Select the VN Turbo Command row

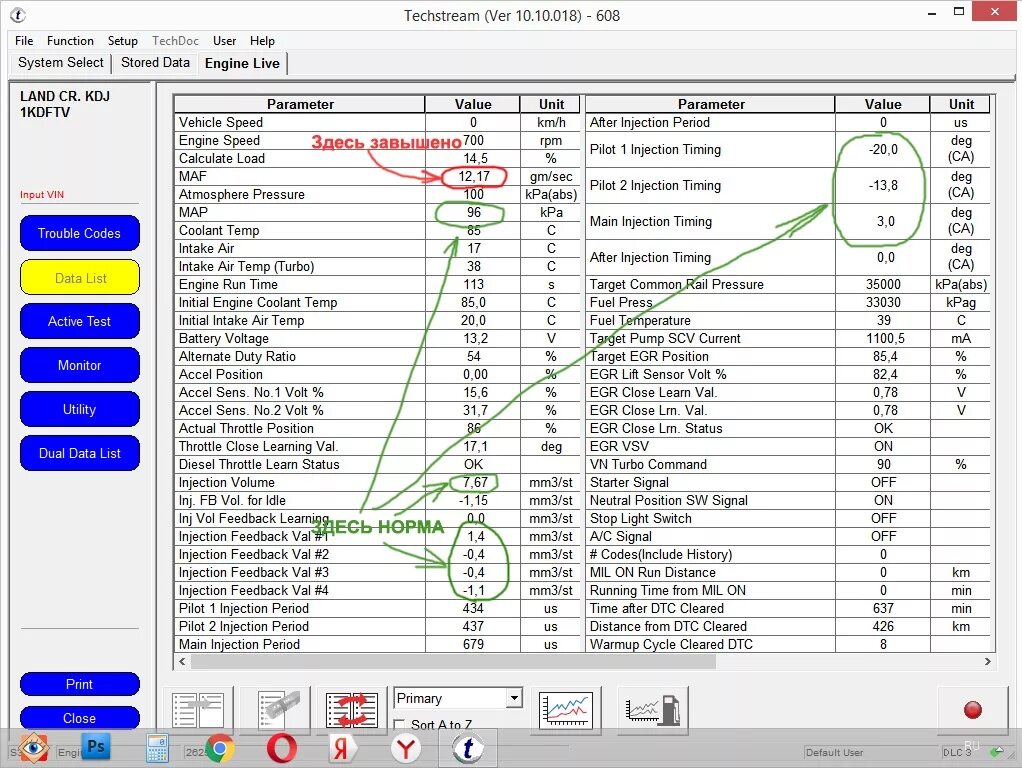point(788,464)
